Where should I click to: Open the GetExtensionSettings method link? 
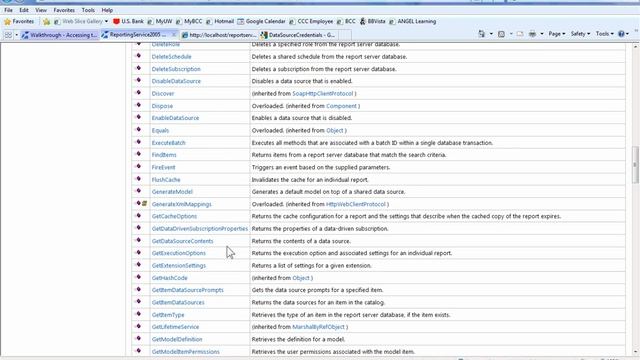(x=179, y=265)
